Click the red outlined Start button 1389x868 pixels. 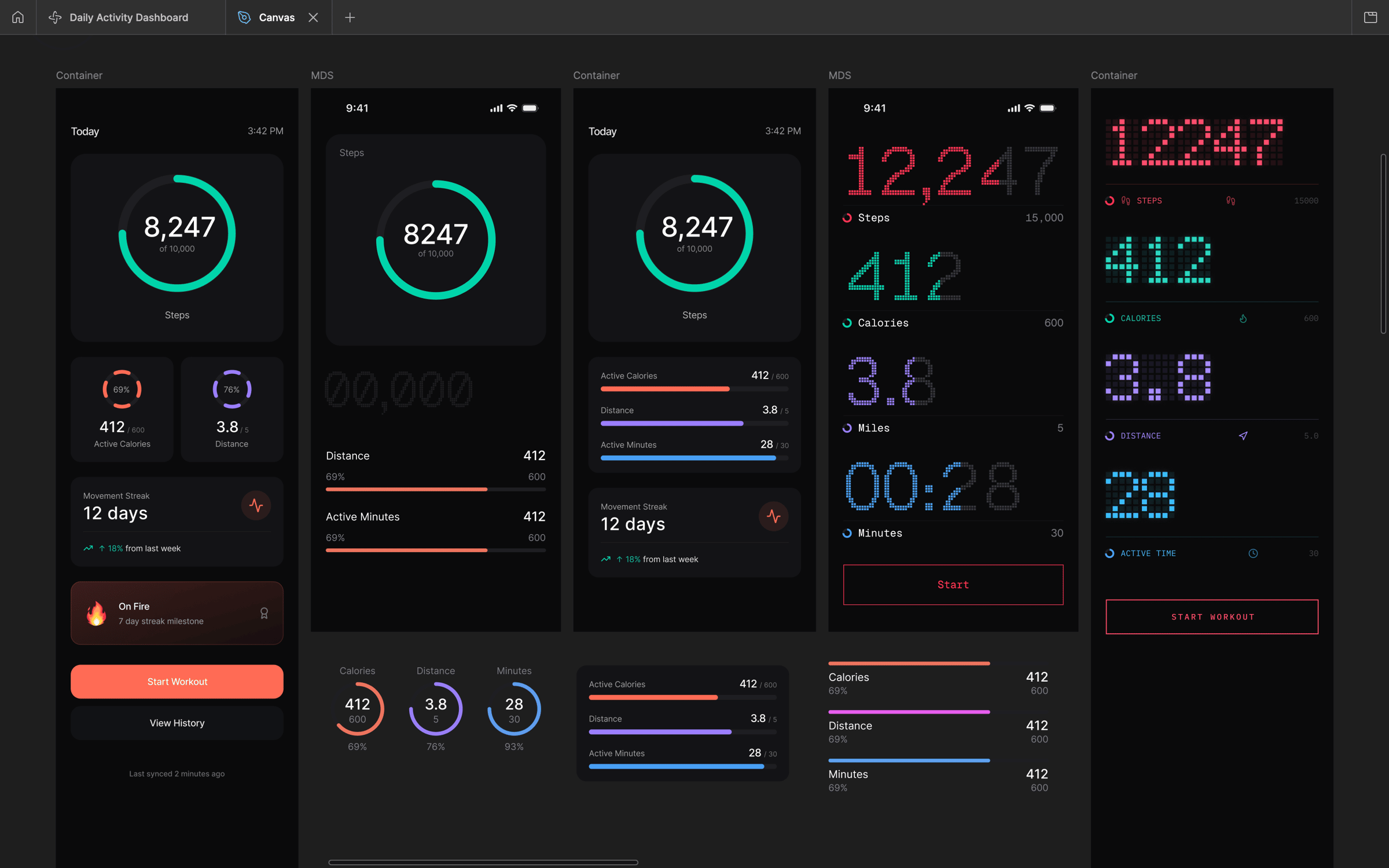(953, 585)
